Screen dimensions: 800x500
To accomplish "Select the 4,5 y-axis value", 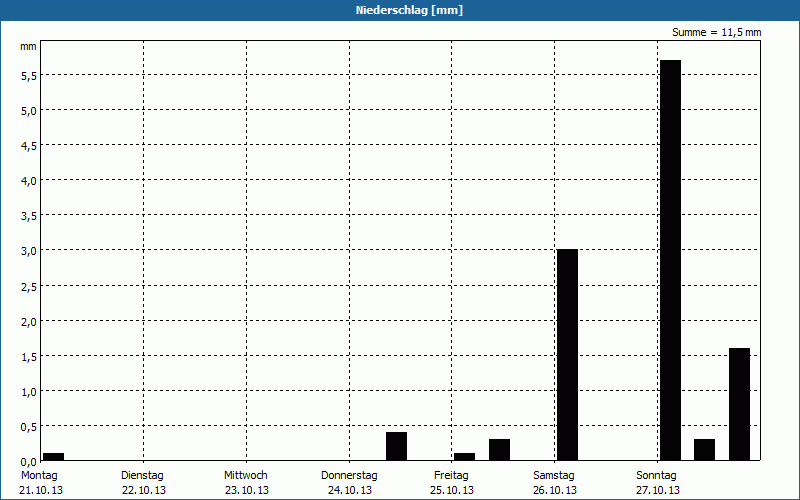I will pos(28,145).
